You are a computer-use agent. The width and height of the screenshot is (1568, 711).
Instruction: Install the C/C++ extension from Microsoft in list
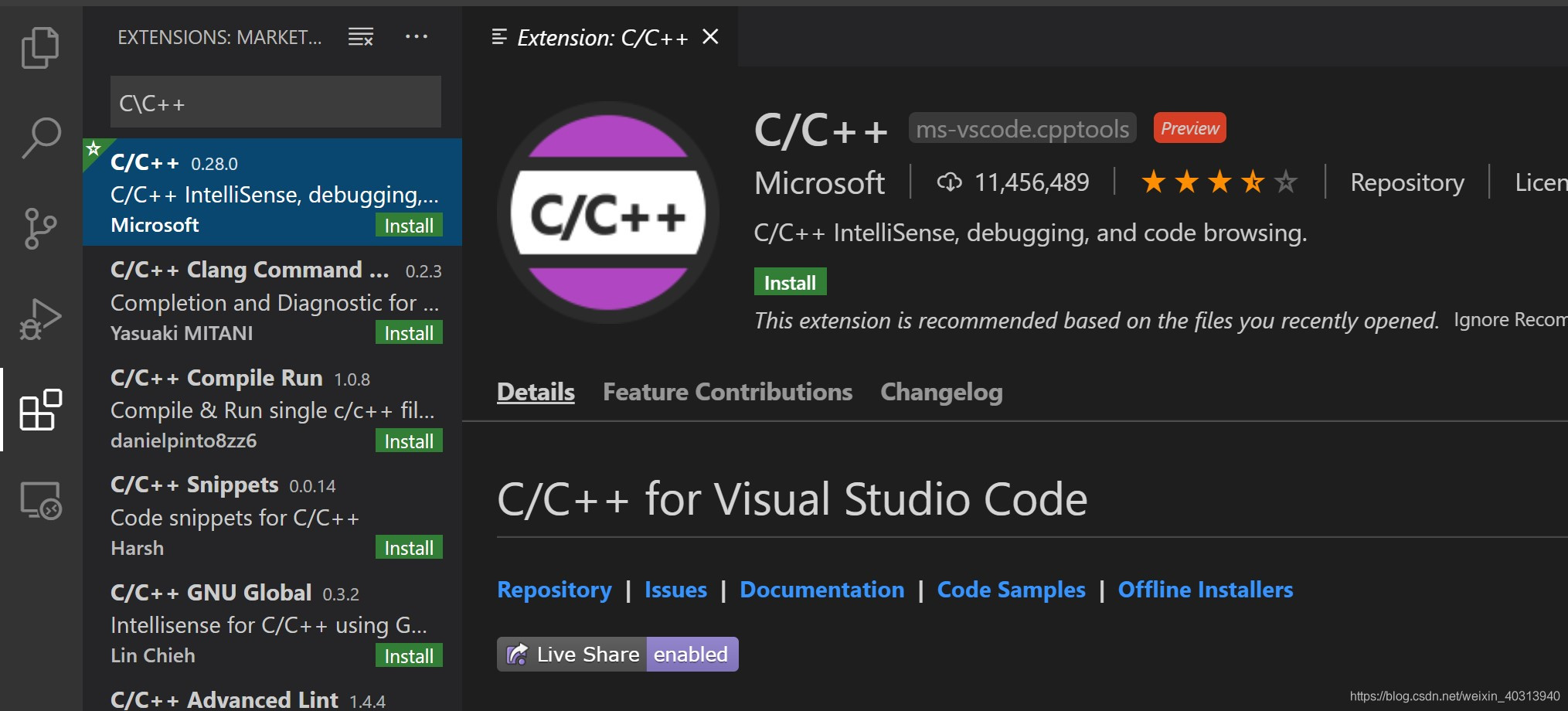409,226
